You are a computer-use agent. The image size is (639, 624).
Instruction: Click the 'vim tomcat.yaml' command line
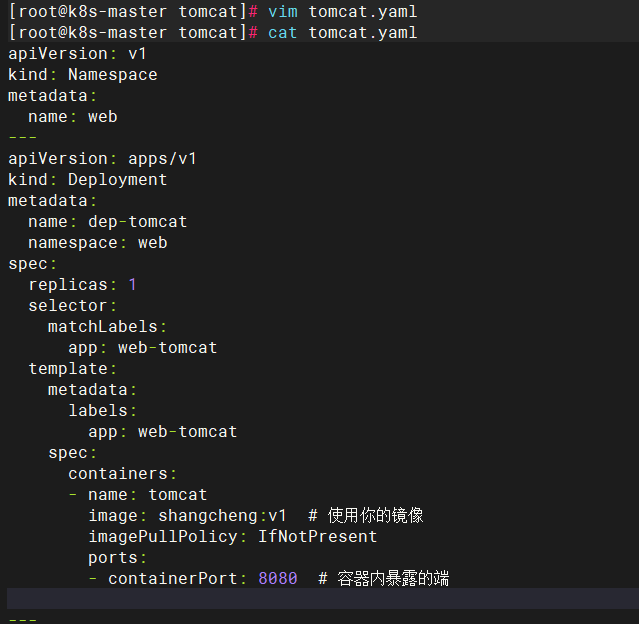[x=213, y=11]
